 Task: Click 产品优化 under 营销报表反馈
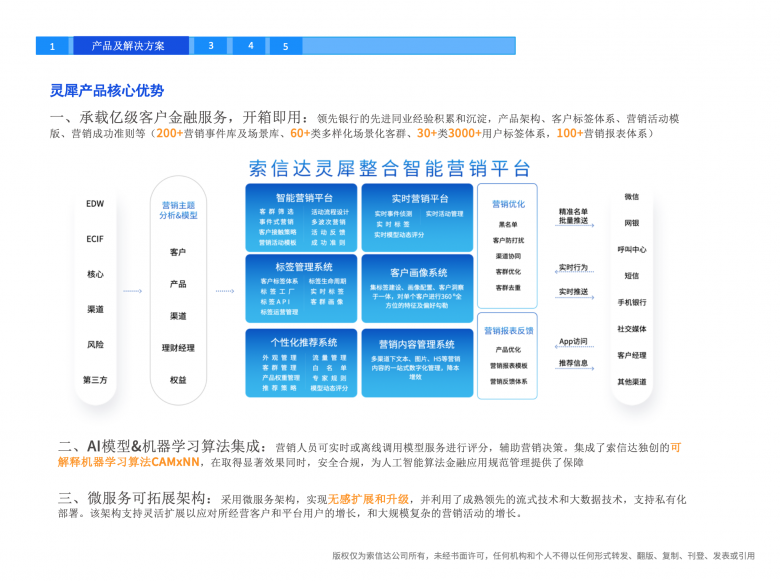coord(508,350)
